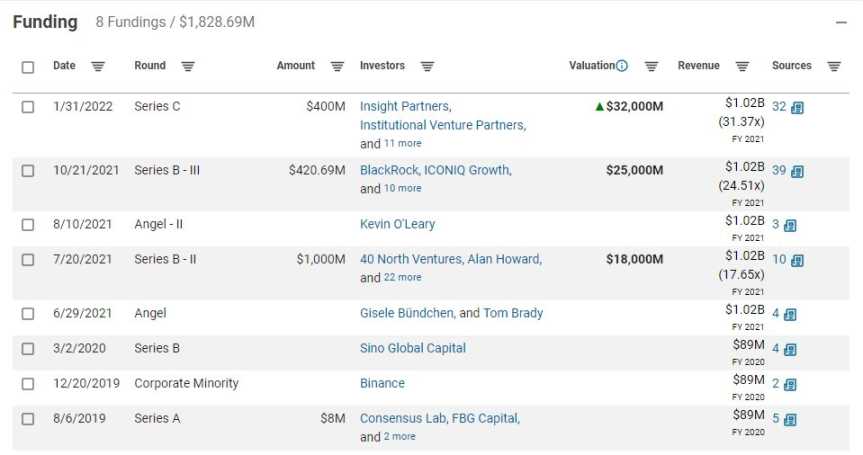Open sources icon for Series B - II row
Image resolution: width=863 pixels, height=455 pixels.
click(x=797, y=261)
